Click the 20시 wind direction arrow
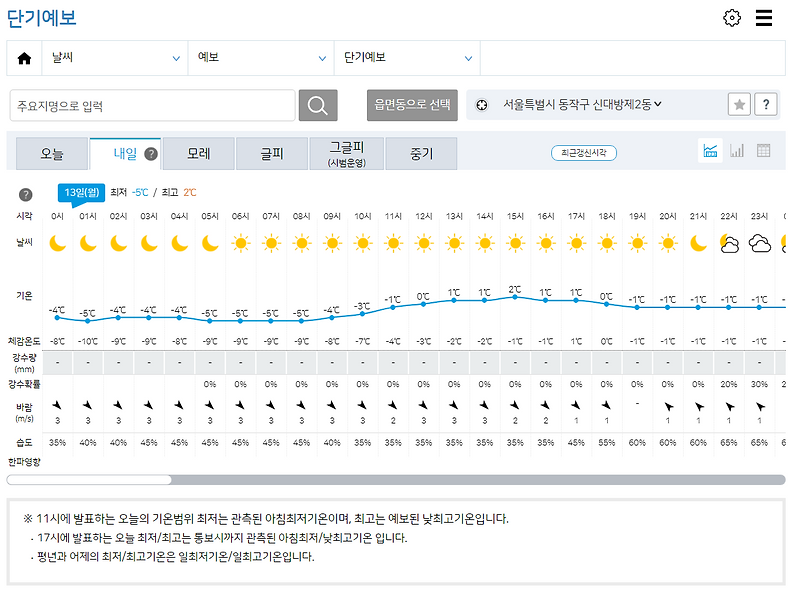This screenshot has width=800, height=592. click(668, 407)
